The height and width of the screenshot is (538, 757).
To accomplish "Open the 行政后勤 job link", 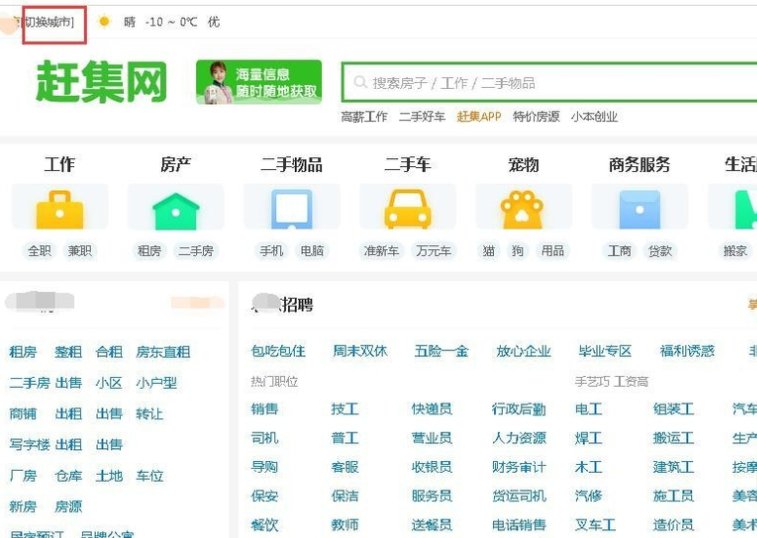I will [x=519, y=409].
